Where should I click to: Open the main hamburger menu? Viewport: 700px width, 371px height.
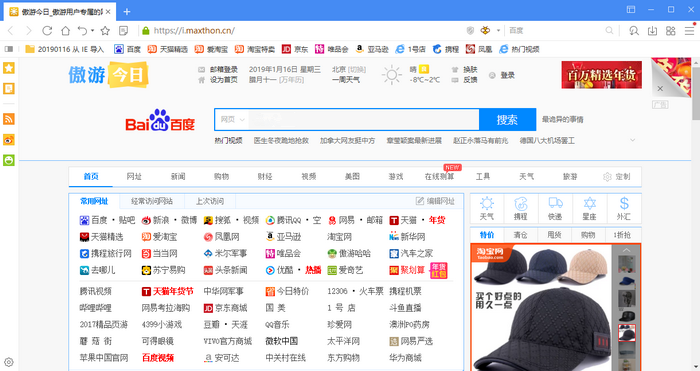[x=689, y=31]
